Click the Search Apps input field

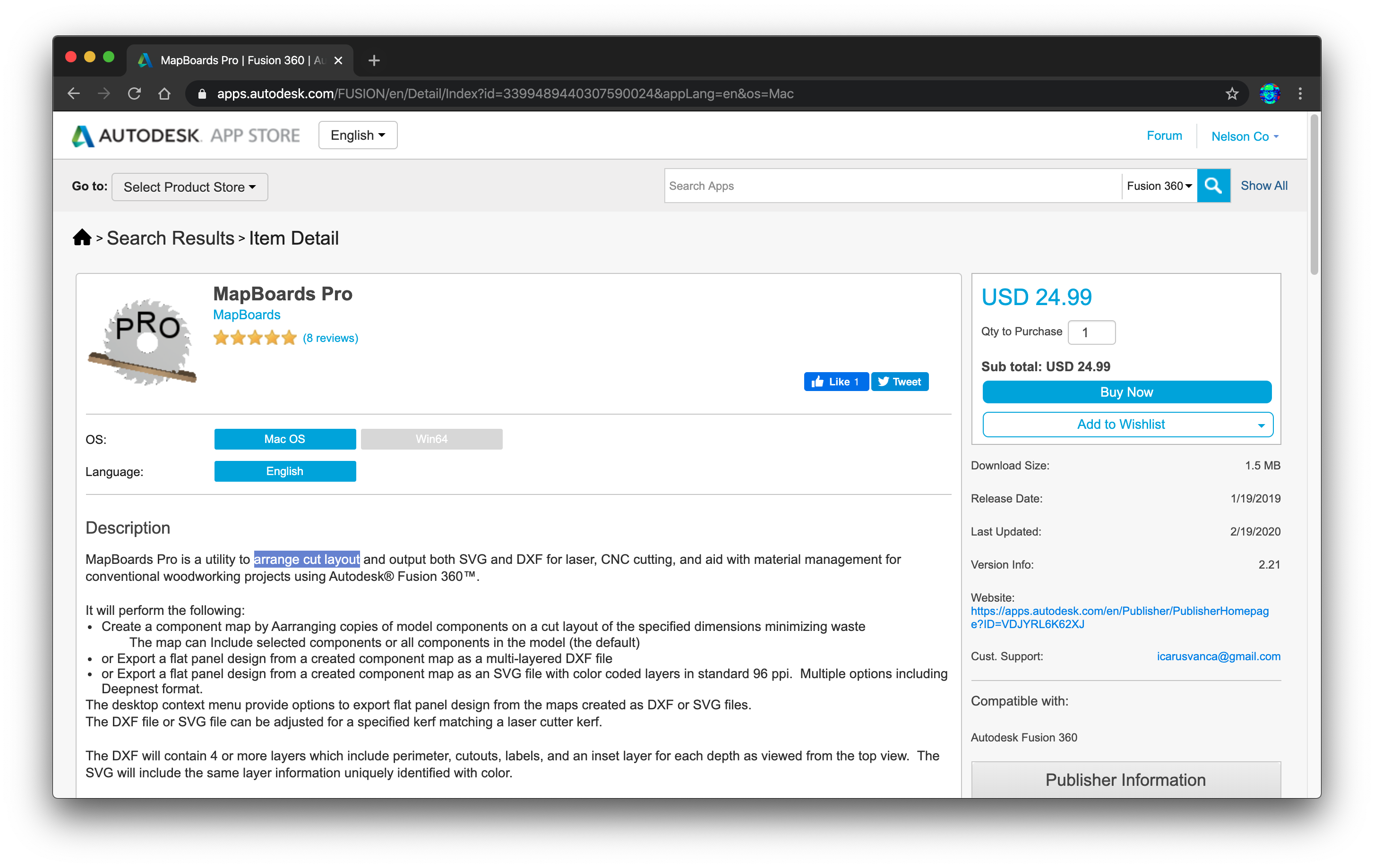click(893, 186)
